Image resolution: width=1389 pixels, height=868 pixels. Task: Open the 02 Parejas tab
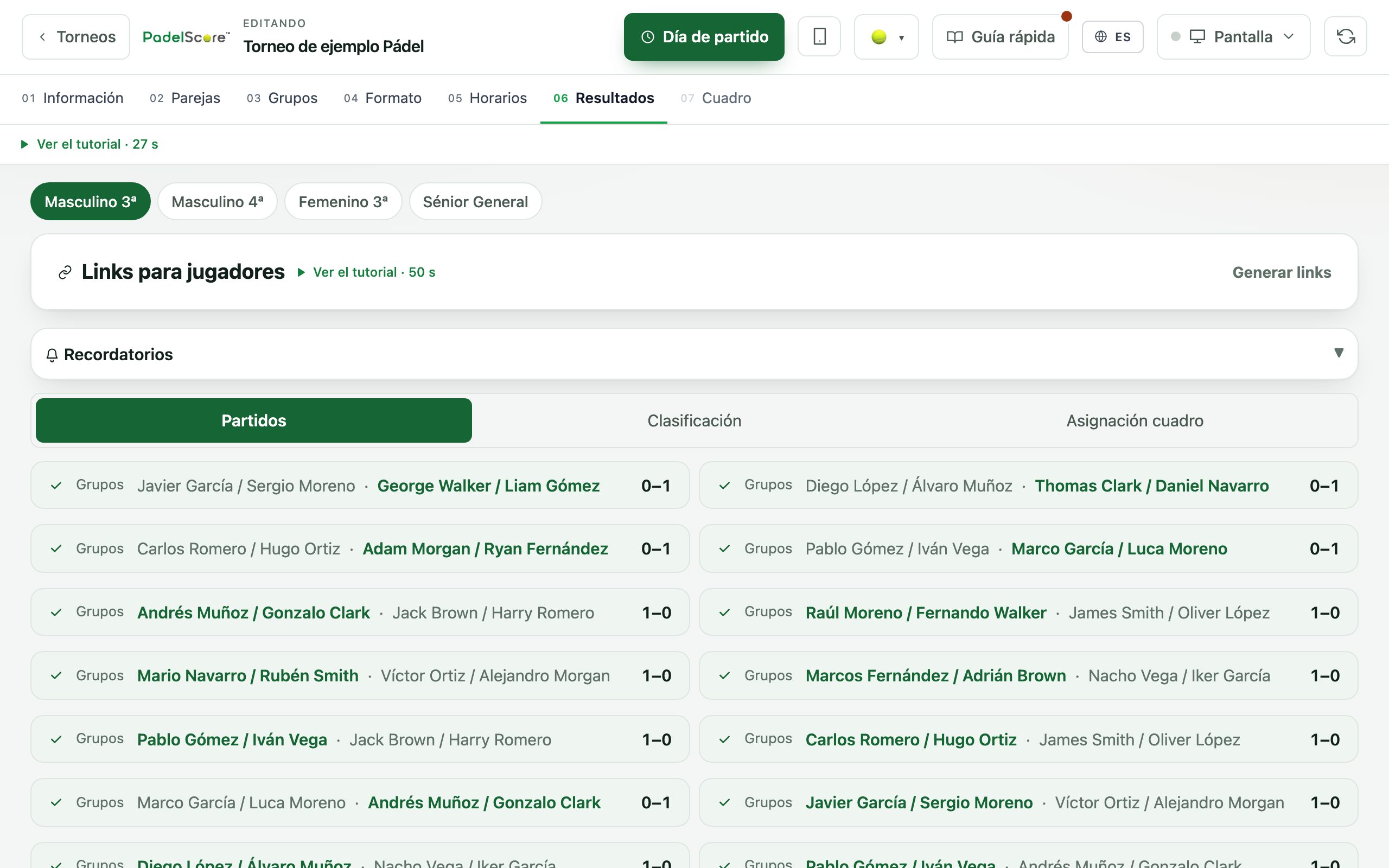coord(185,98)
